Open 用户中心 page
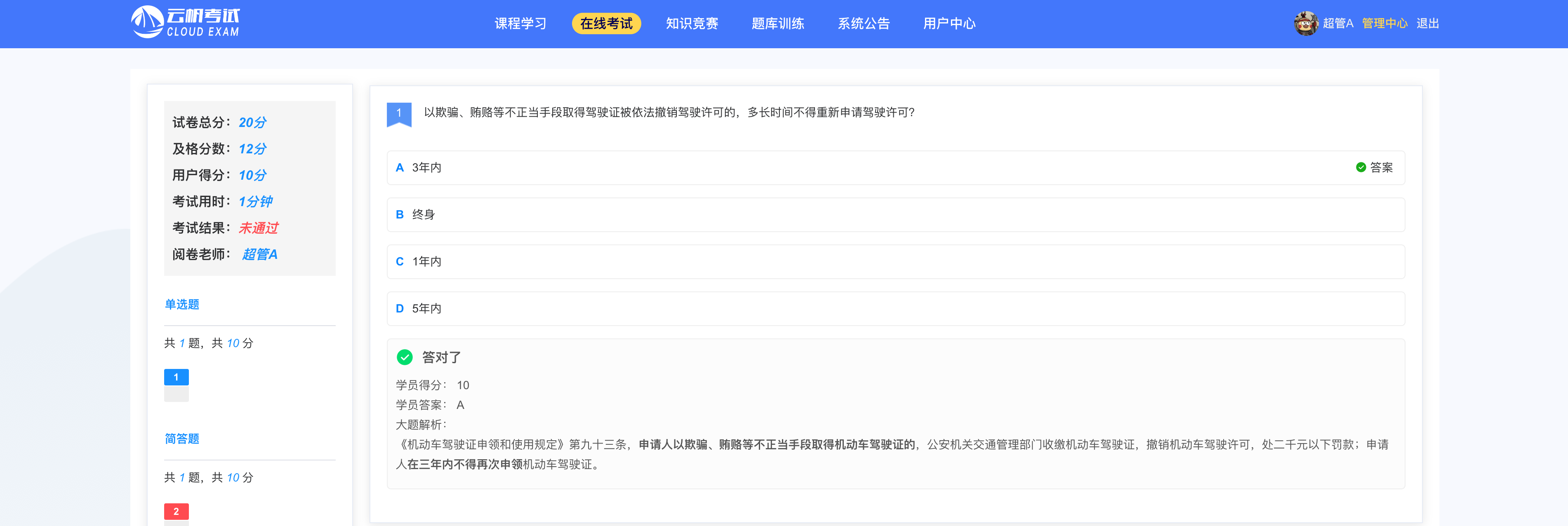Image resolution: width=1568 pixels, height=526 pixels. (x=949, y=24)
